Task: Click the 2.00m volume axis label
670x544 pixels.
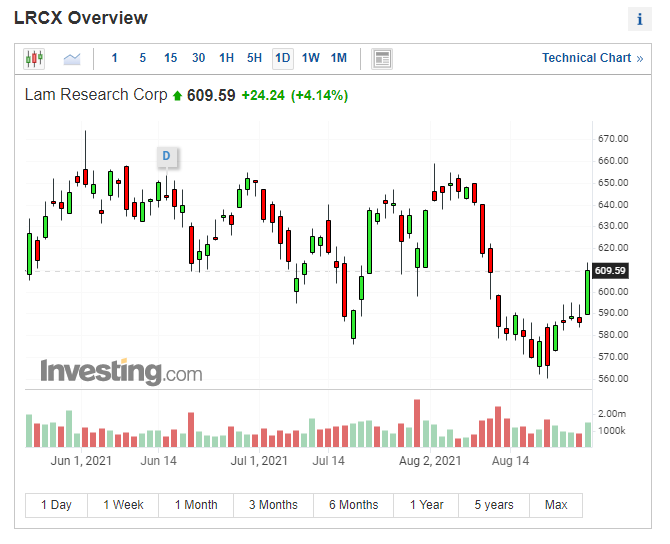Action: [x=612, y=414]
